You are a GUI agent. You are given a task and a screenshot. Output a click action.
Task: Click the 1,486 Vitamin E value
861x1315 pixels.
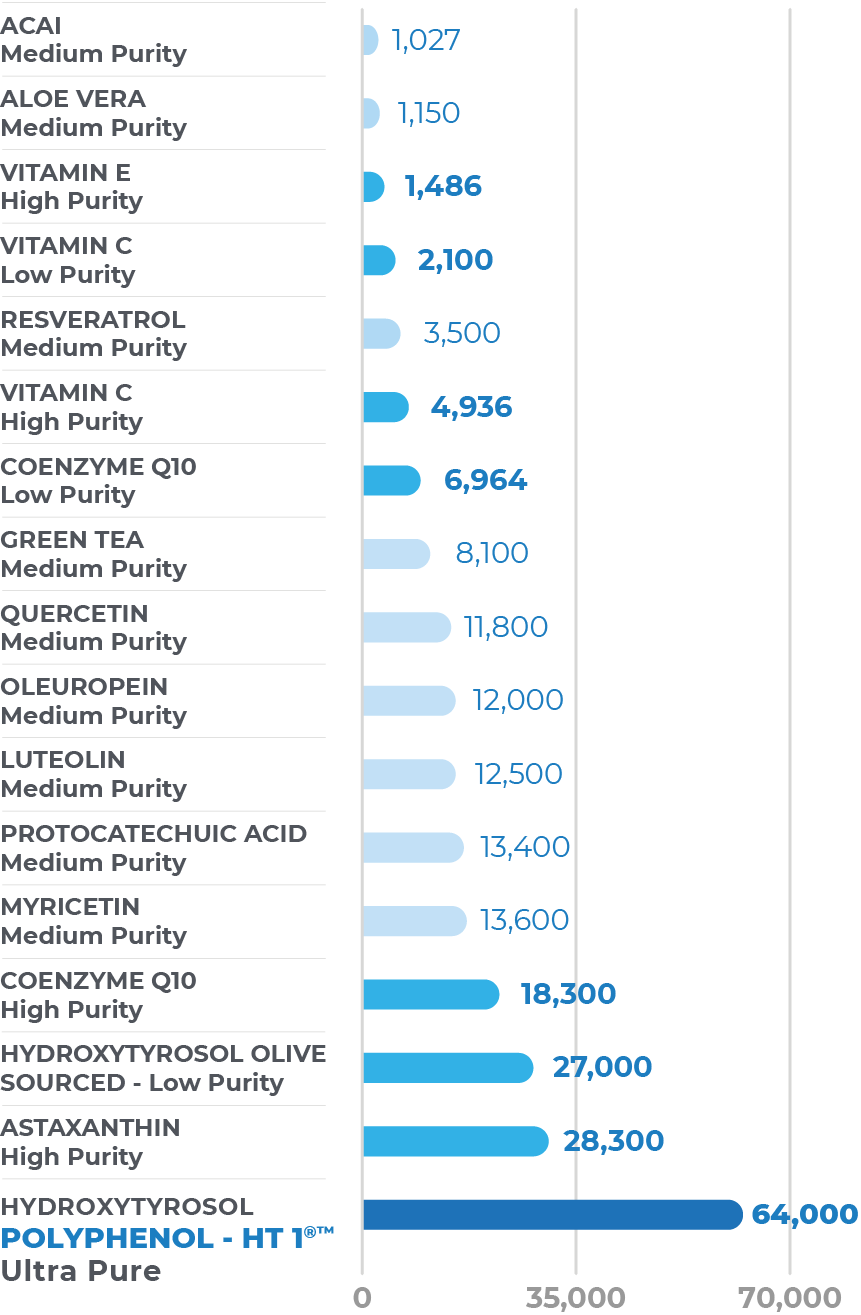click(443, 187)
